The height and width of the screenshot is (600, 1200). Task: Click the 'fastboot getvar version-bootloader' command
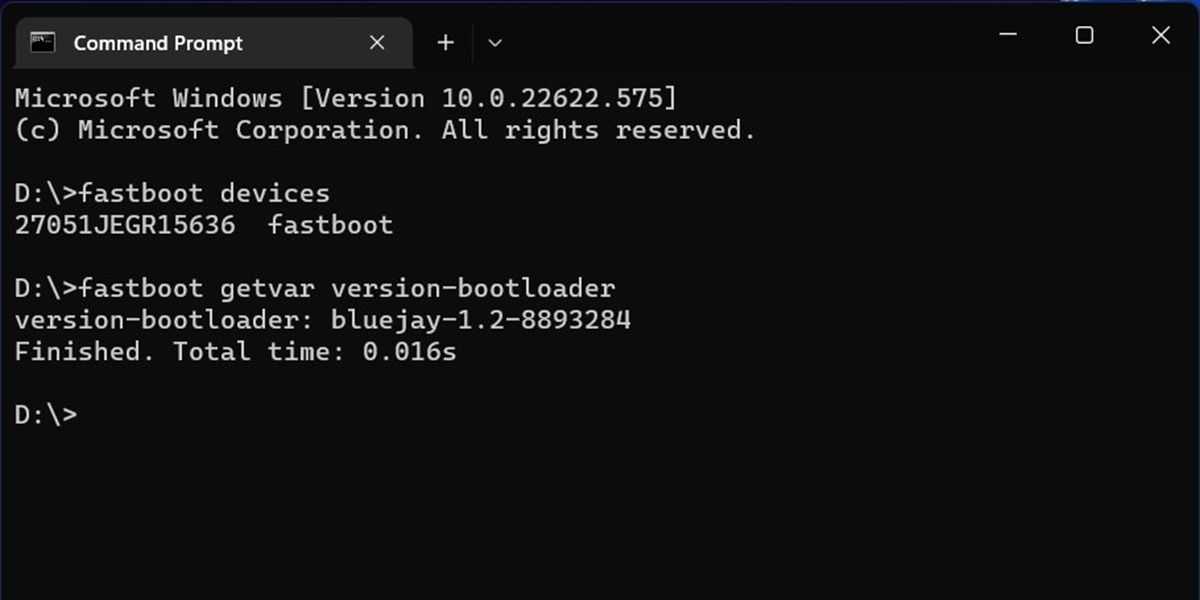pyautogui.click(x=346, y=289)
